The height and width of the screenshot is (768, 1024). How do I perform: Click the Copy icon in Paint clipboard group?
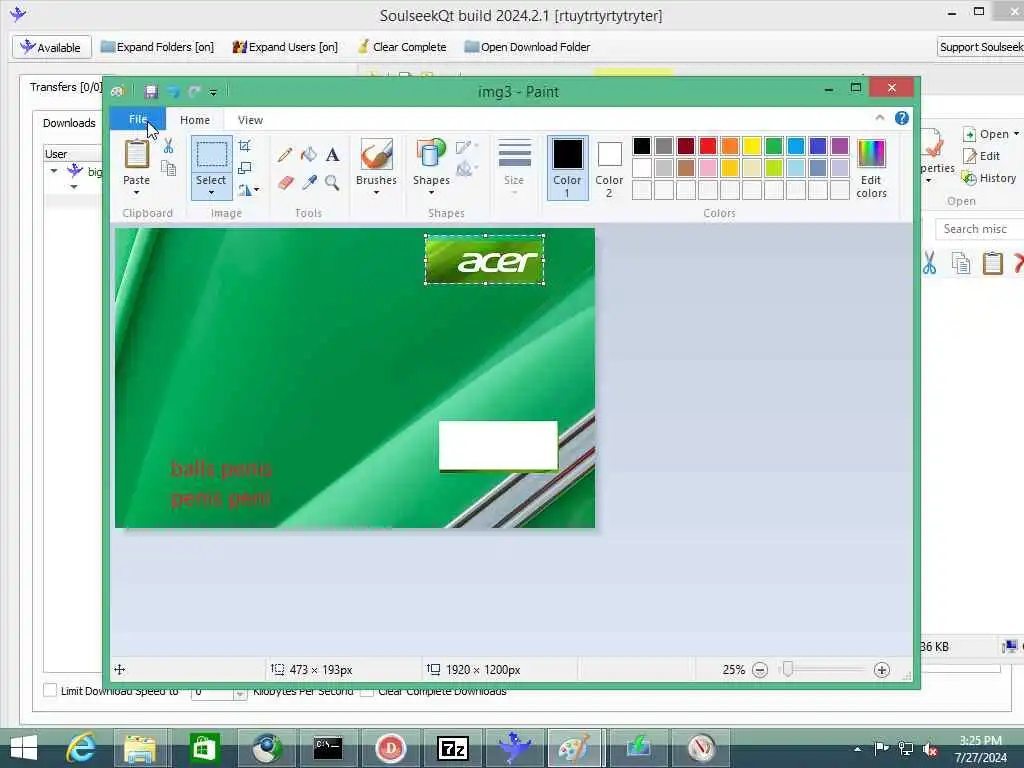coord(168,168)
